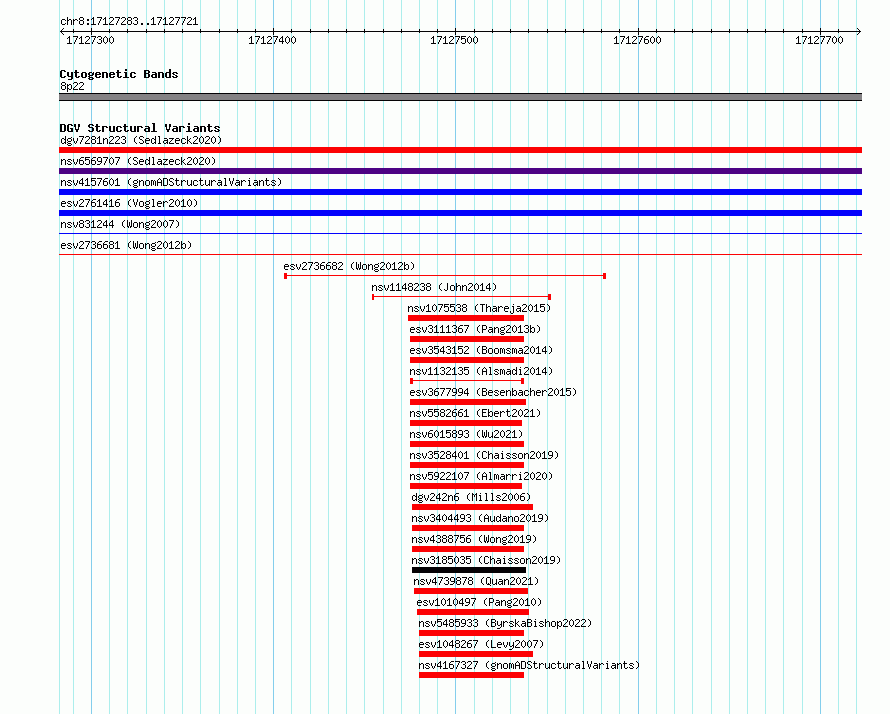The width and height of the screenshot is (890, 714).
Task: Click the blue esv2761416 variant bar
Action: pos(460,213)
